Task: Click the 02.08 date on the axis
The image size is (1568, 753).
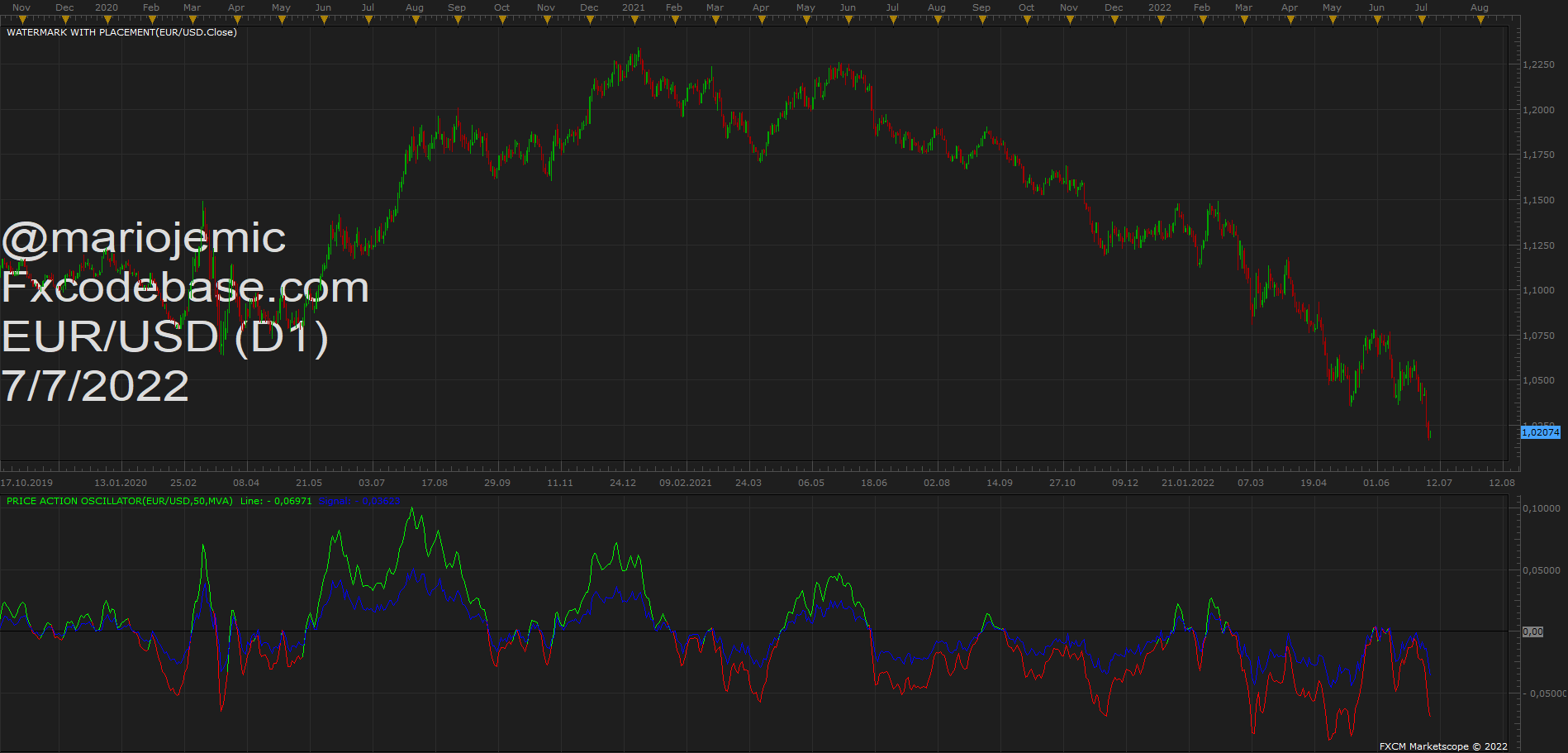Action: 937,483
